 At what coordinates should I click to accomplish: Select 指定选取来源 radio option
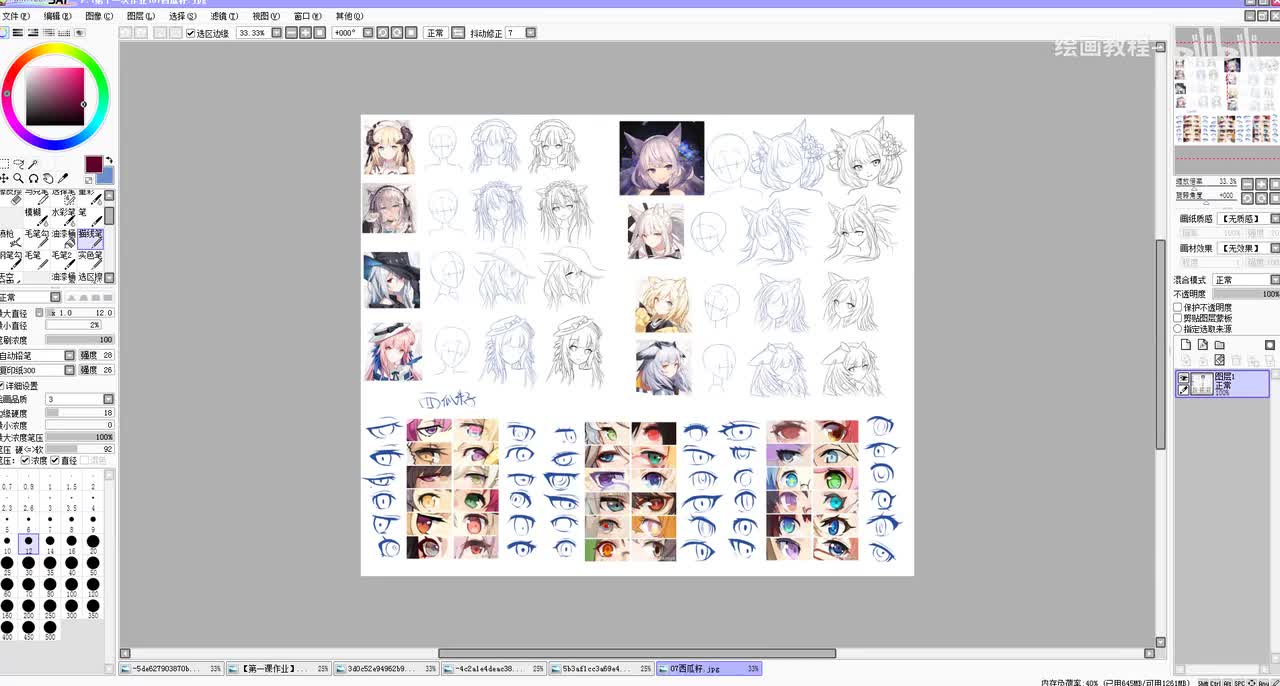coord(1178,329)
